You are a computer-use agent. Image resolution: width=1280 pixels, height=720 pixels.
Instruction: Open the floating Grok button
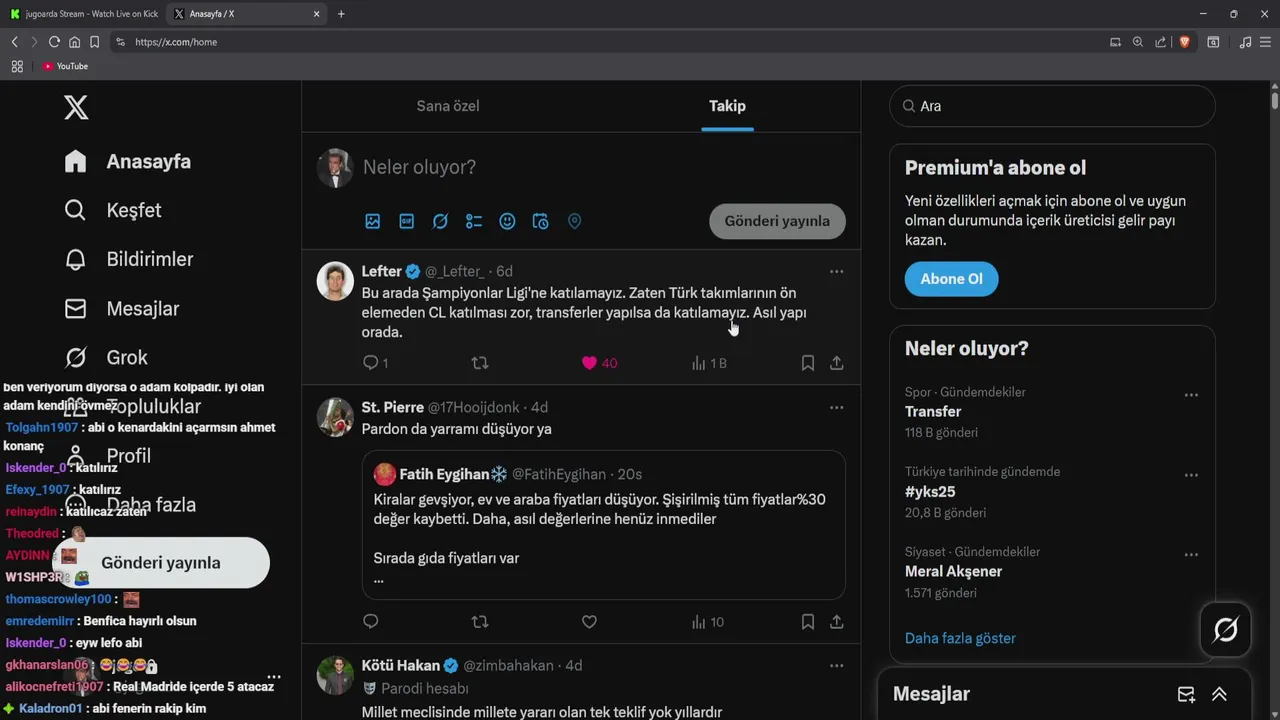[x=1226, y=630]
